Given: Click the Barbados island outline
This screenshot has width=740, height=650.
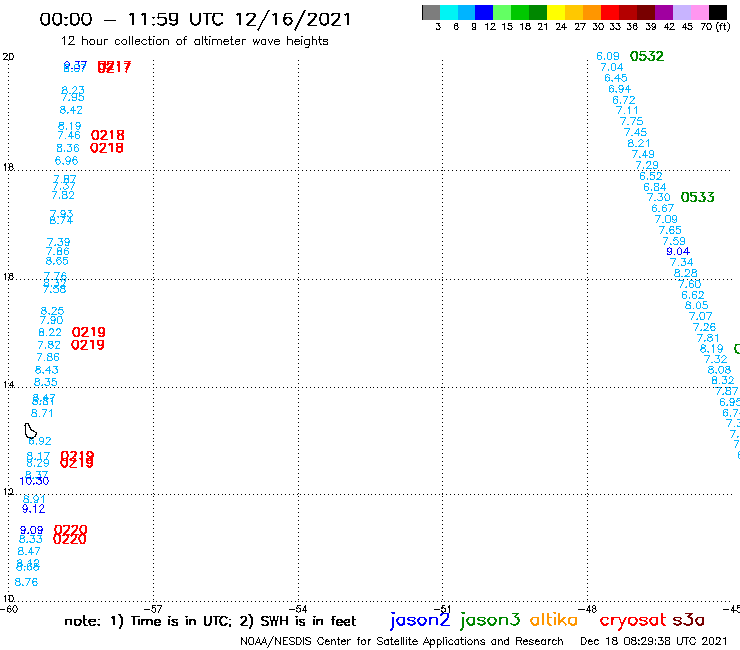Looking at the screenshot, I should 30,431.
